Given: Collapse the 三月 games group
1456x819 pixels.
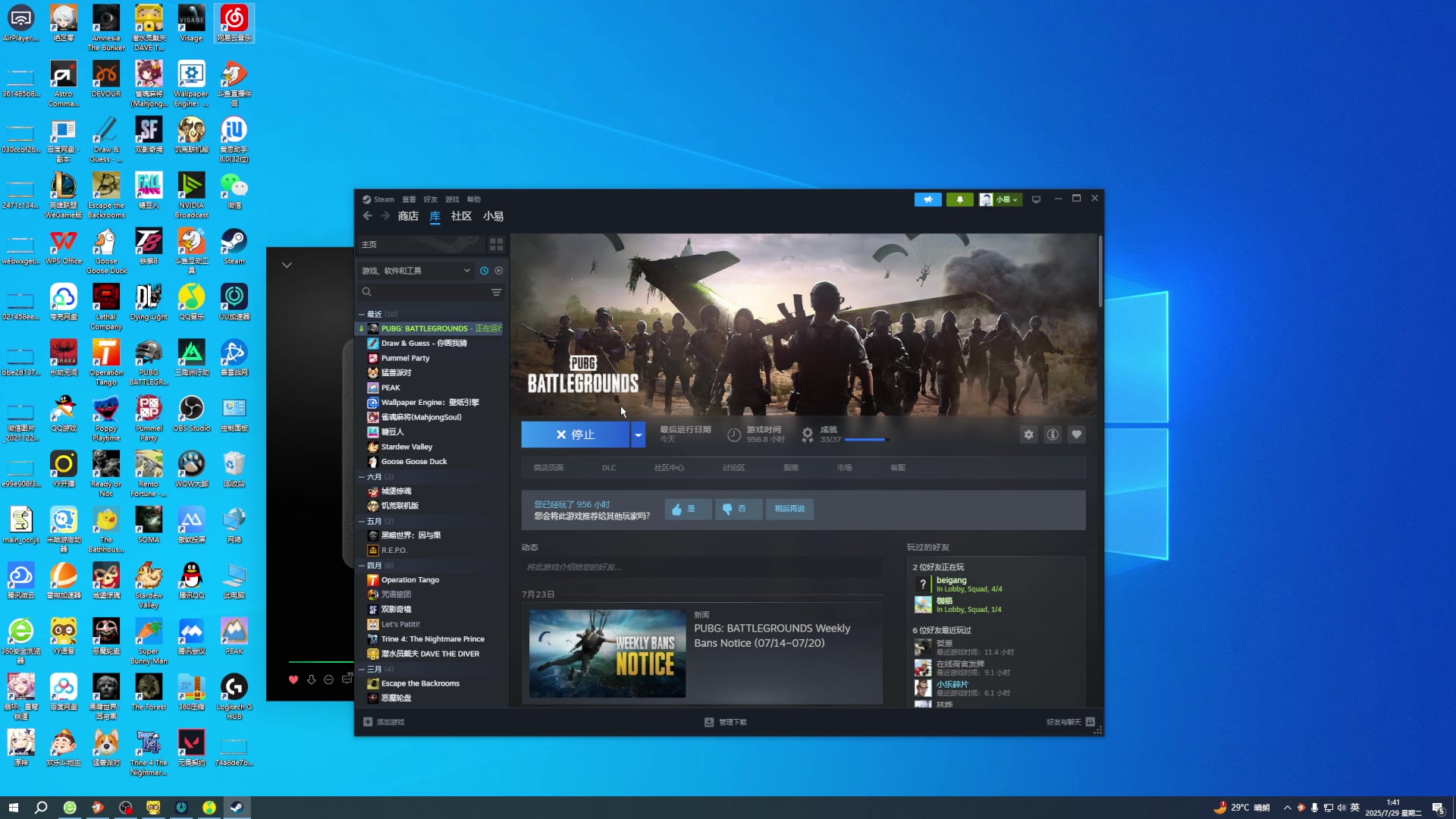Looking at the screenshot, I should pos(362,670).
